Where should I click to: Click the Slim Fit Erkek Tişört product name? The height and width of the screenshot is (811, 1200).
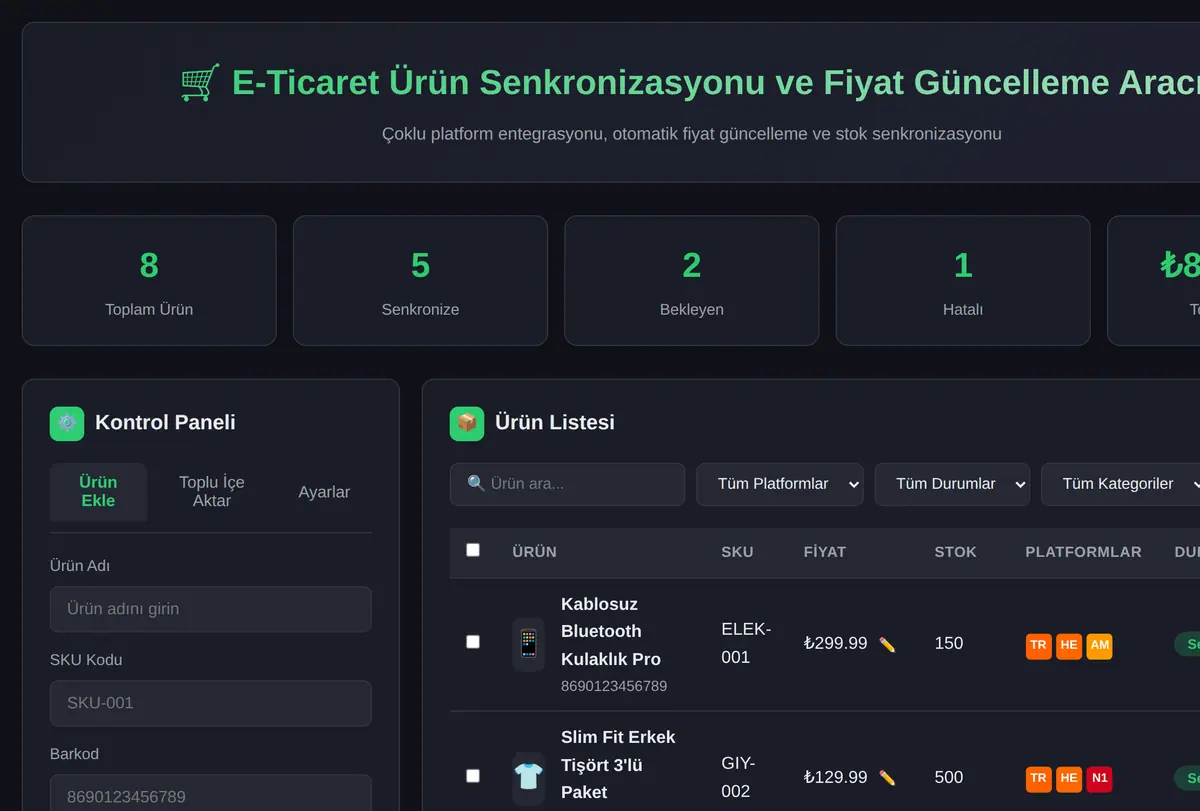coord(618,765)
